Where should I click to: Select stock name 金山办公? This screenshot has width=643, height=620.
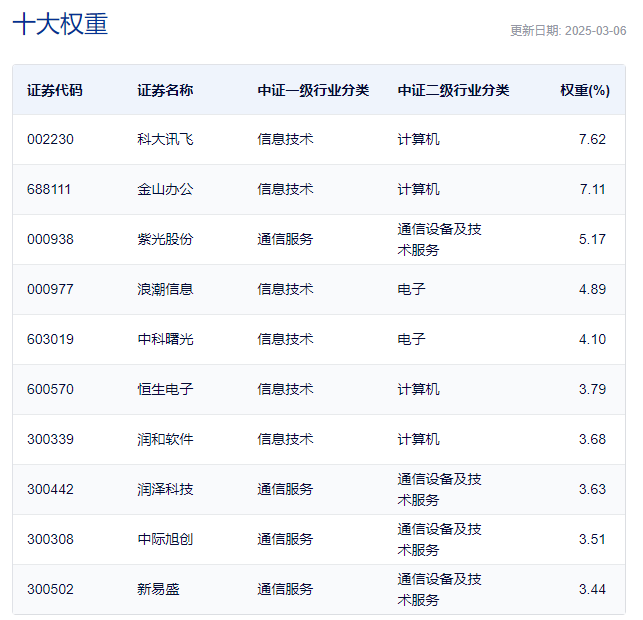pos(165,189)
